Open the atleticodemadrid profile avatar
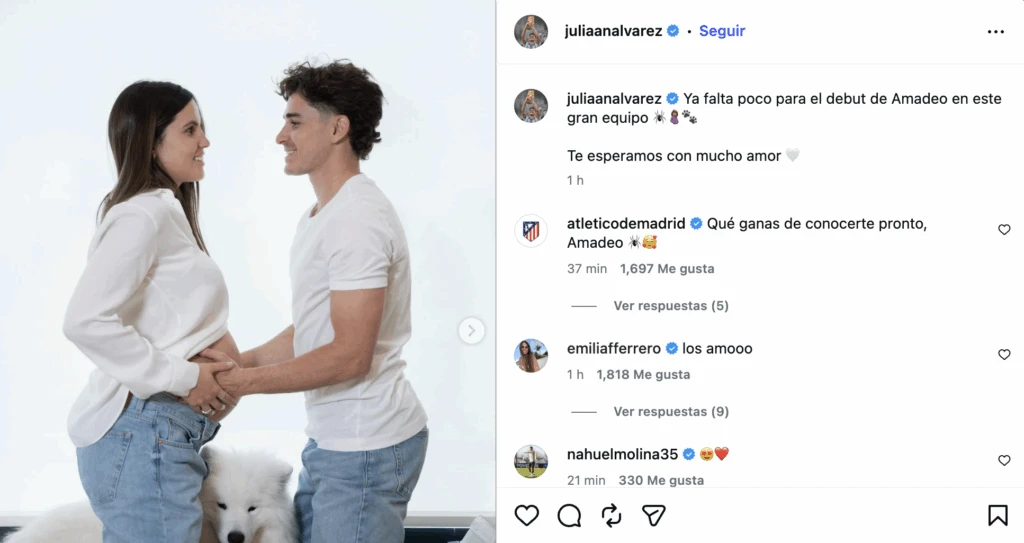 point(531,231)
